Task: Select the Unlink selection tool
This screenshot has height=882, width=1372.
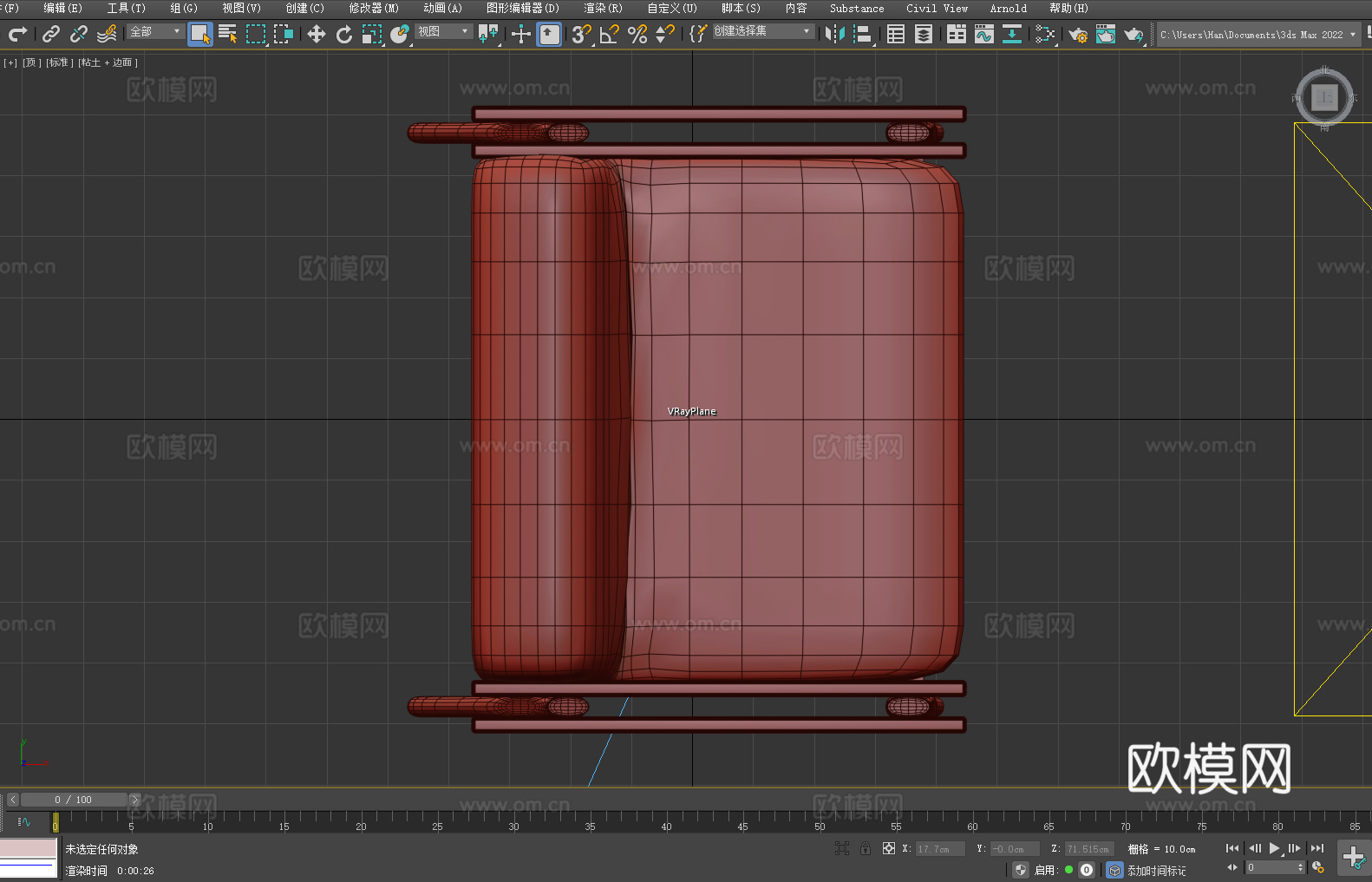Action: (x=79, y=34)
